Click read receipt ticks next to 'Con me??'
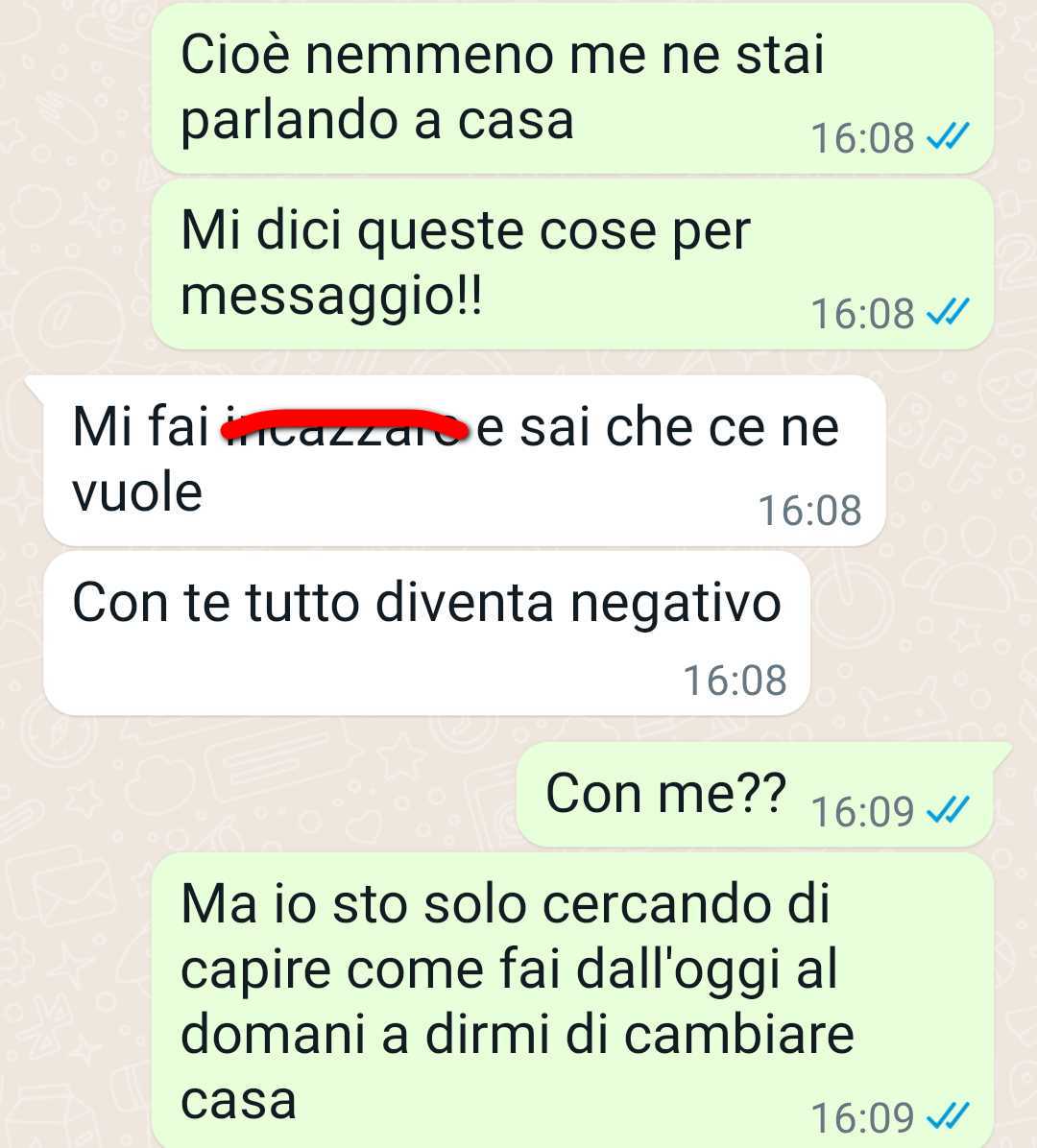The height and width of the screenshot is (1148, 1037). pyautogui.click(x=948, y=810)
